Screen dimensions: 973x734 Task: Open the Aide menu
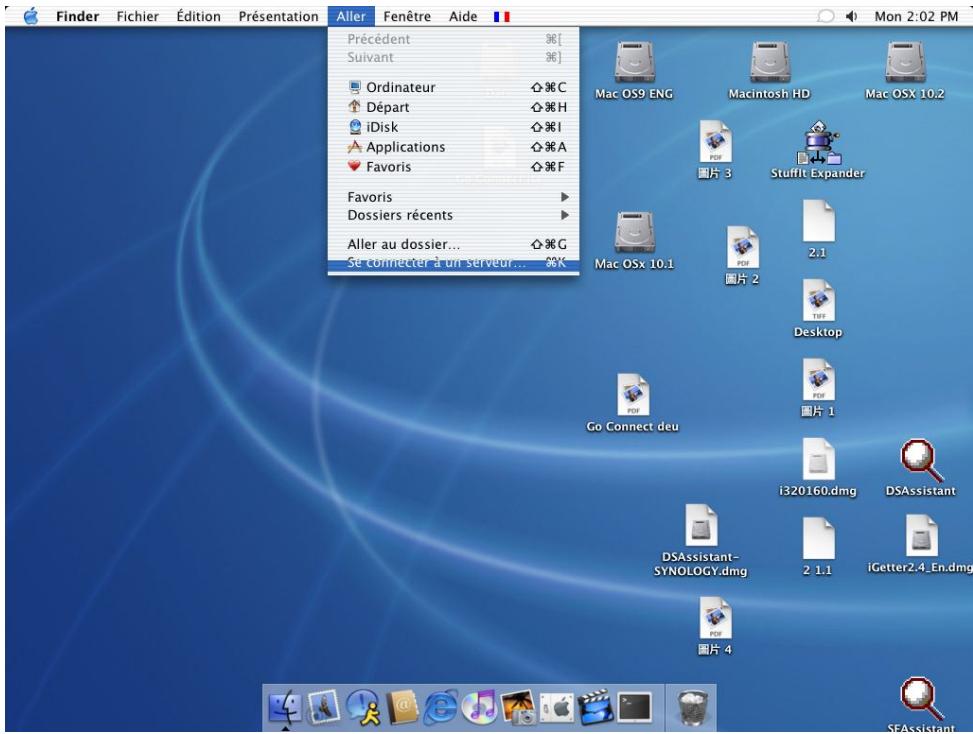coord(463,17)
